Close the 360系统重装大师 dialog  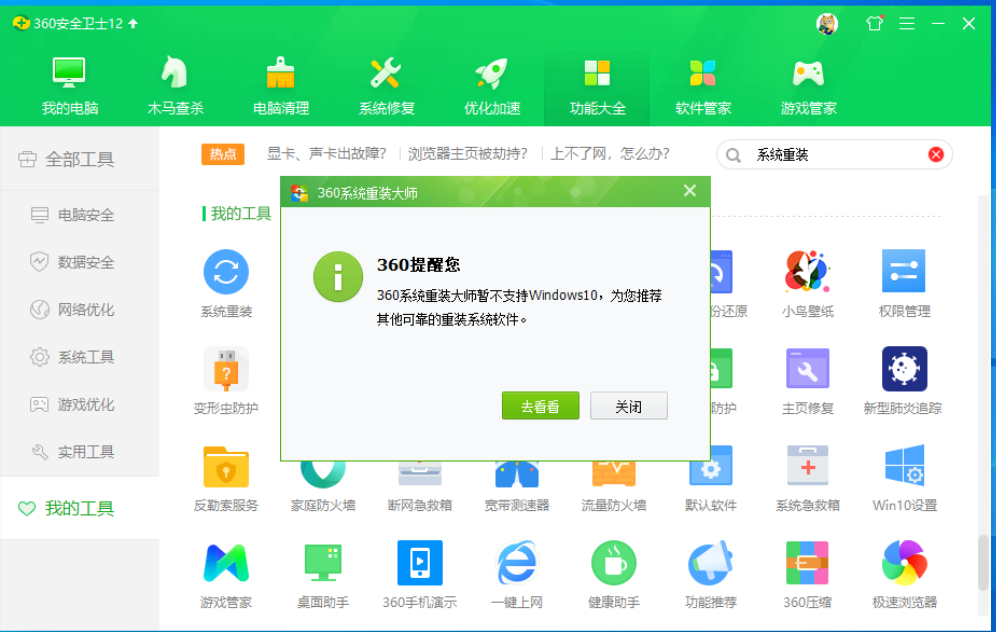(690, 191)
